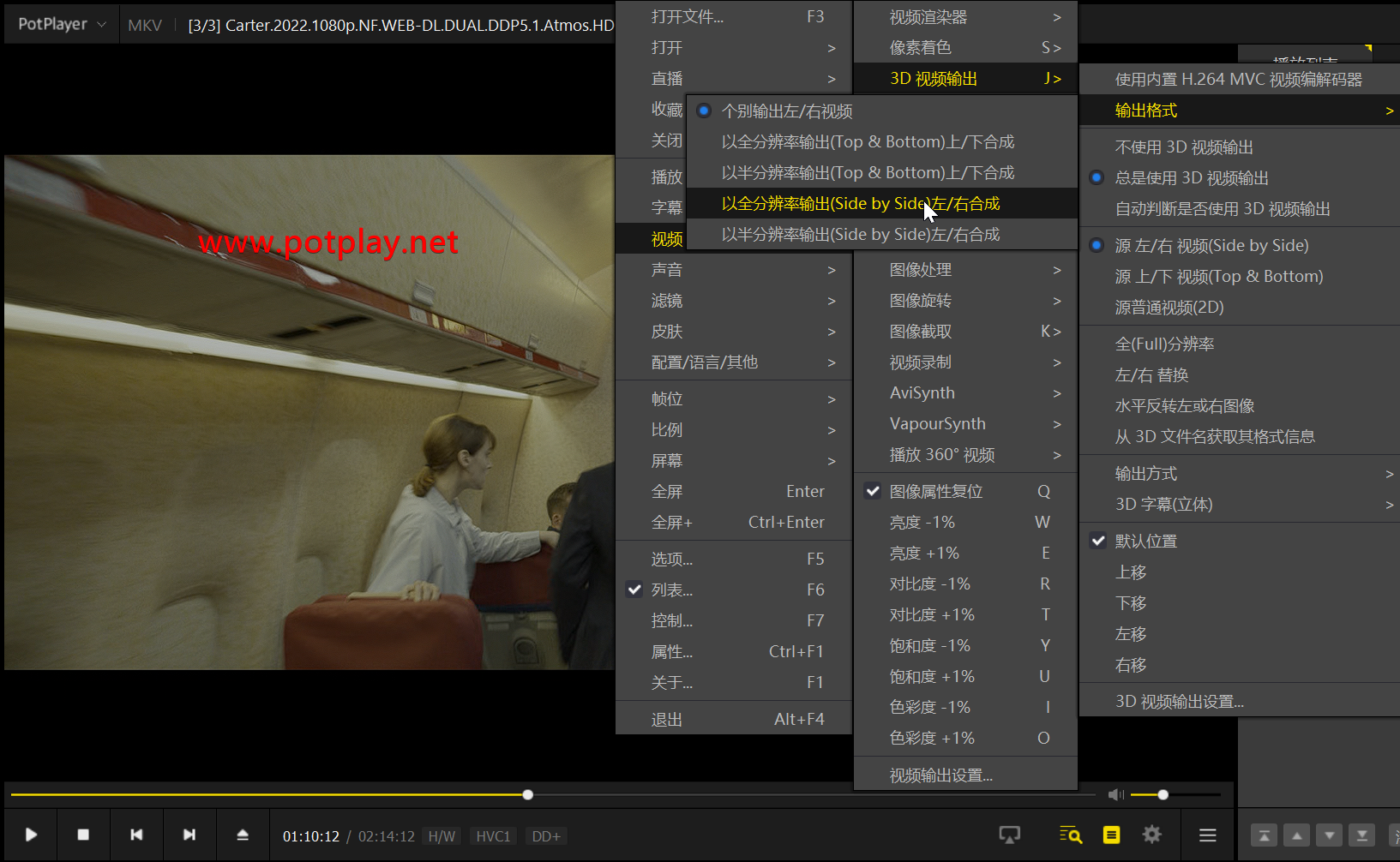This screenshot has width=1400, height=862.
Task: Click 不使用 3D 视频输出
Action: pos(1240,147)
